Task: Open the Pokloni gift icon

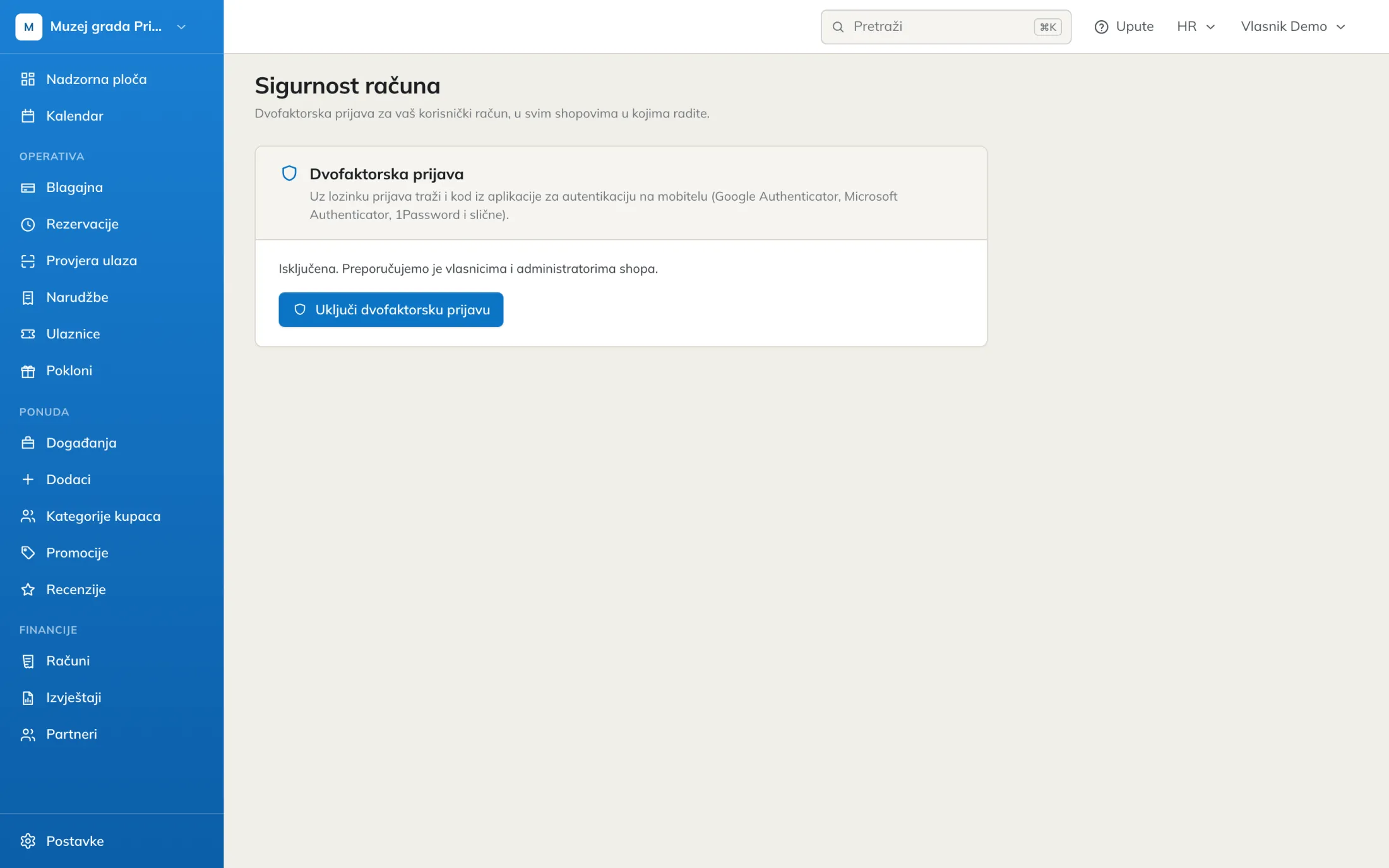Action: [28, 371]
